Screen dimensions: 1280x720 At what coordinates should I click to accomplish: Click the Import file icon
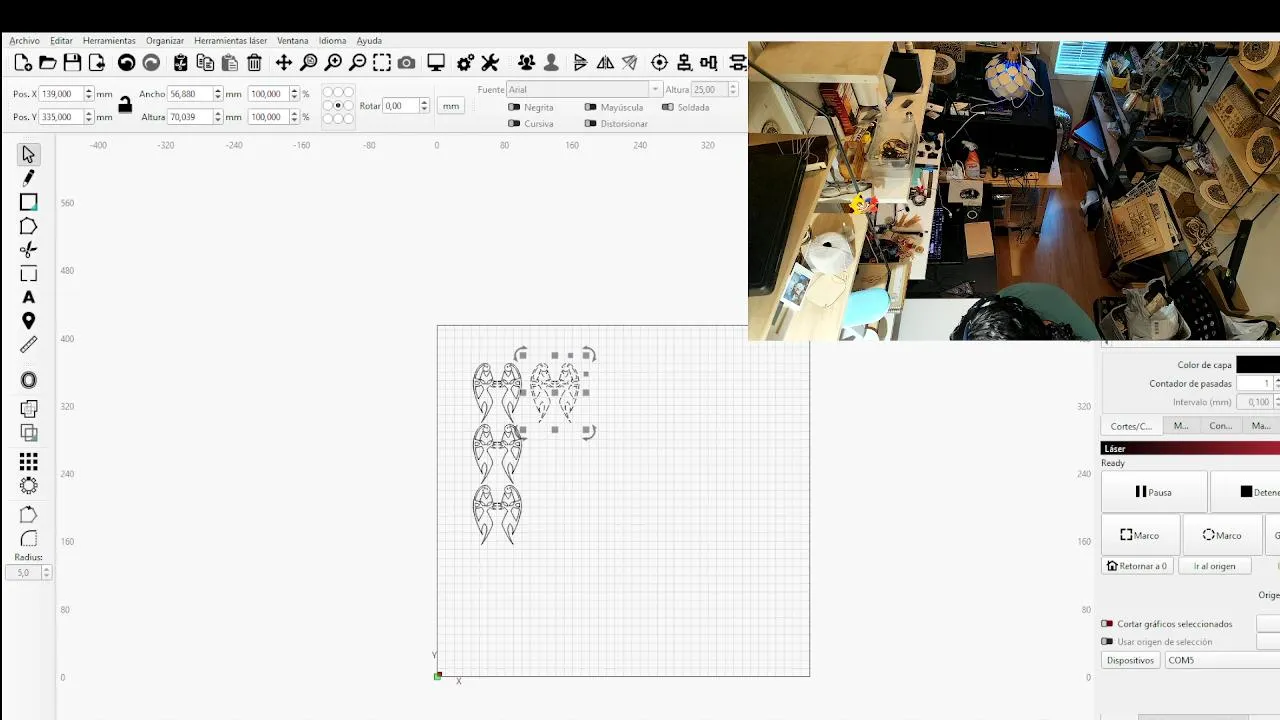[x=97, y=63]
